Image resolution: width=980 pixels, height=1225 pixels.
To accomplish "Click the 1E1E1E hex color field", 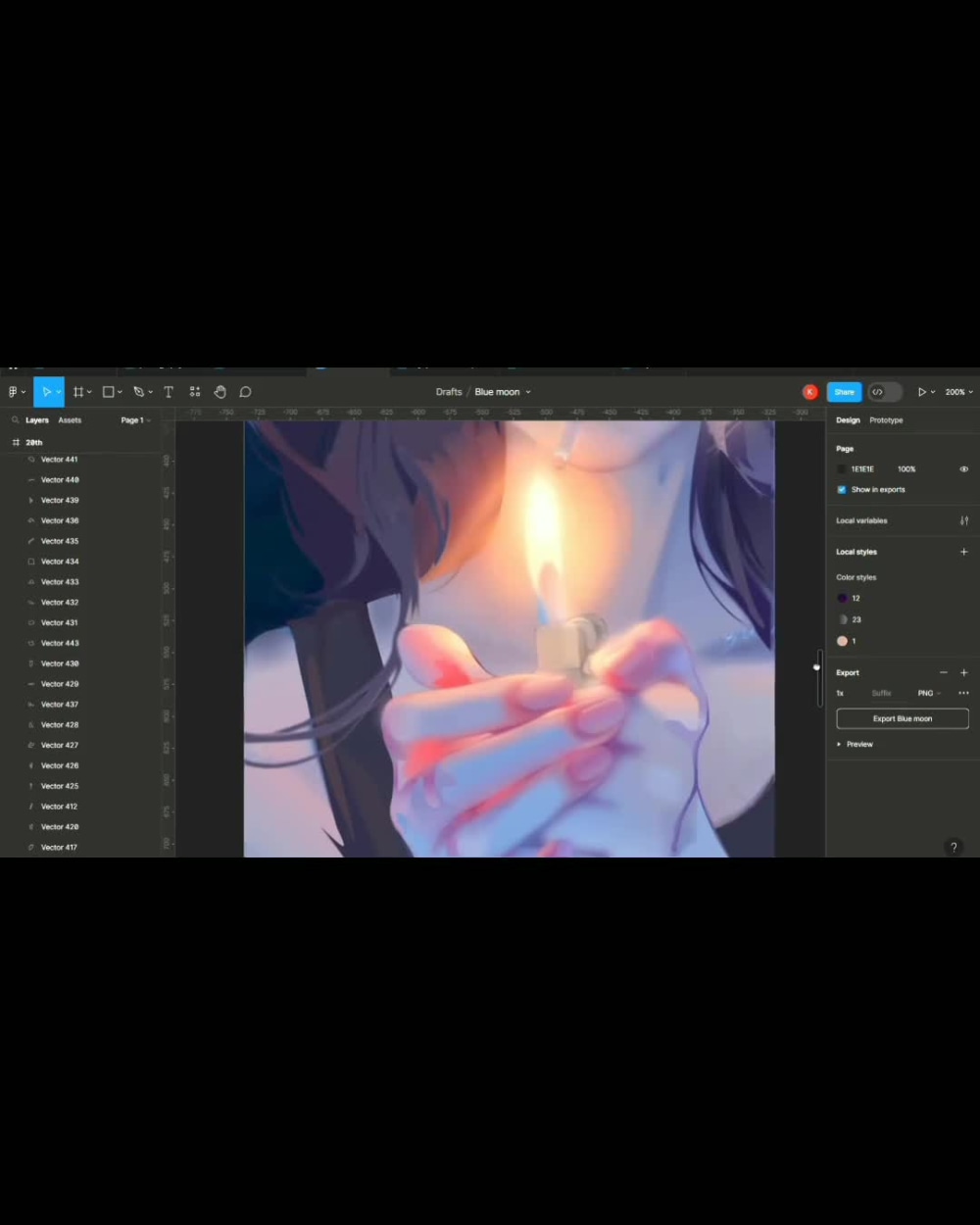I will coord(862,469).
